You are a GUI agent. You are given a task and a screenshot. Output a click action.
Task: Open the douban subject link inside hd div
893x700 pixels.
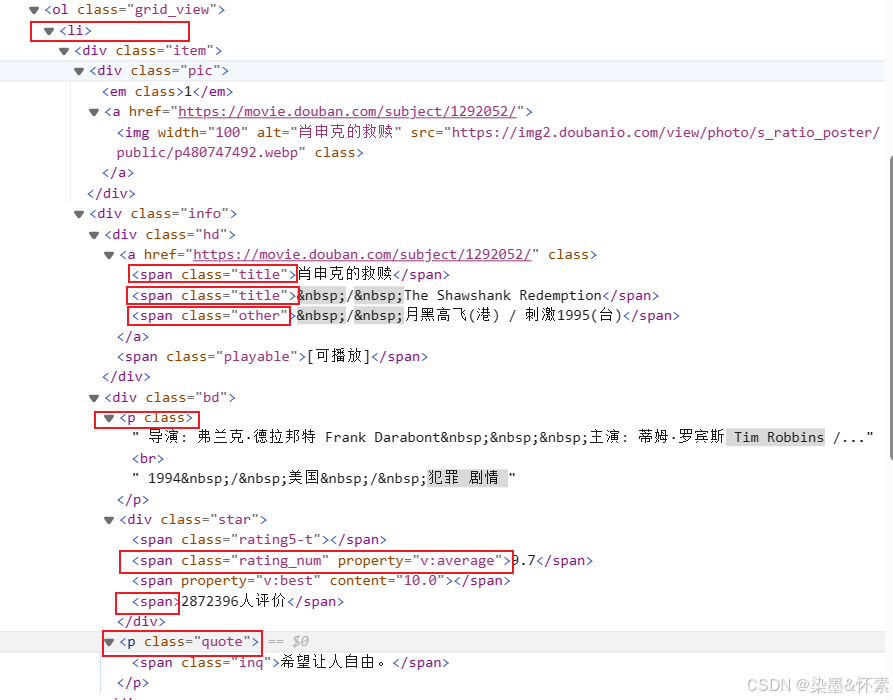pos(362,255)
